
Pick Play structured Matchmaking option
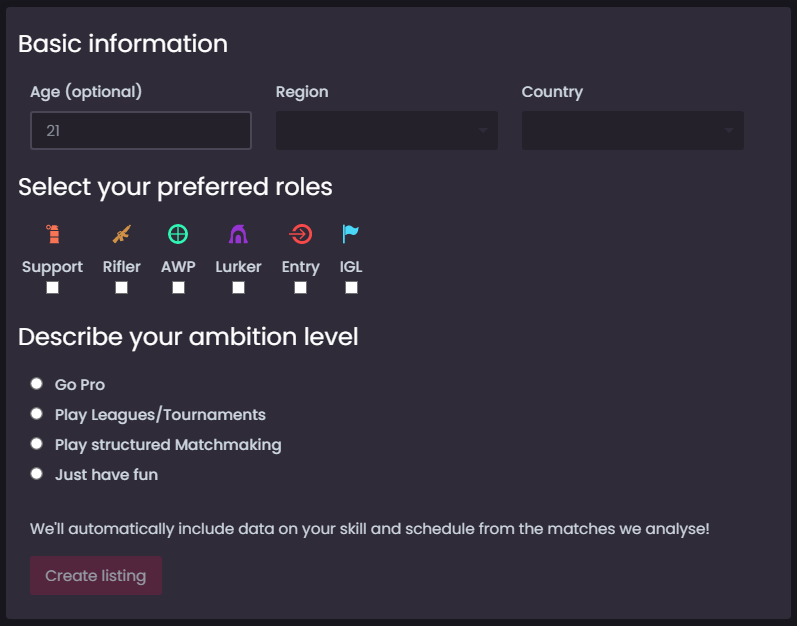pos(37,444)
